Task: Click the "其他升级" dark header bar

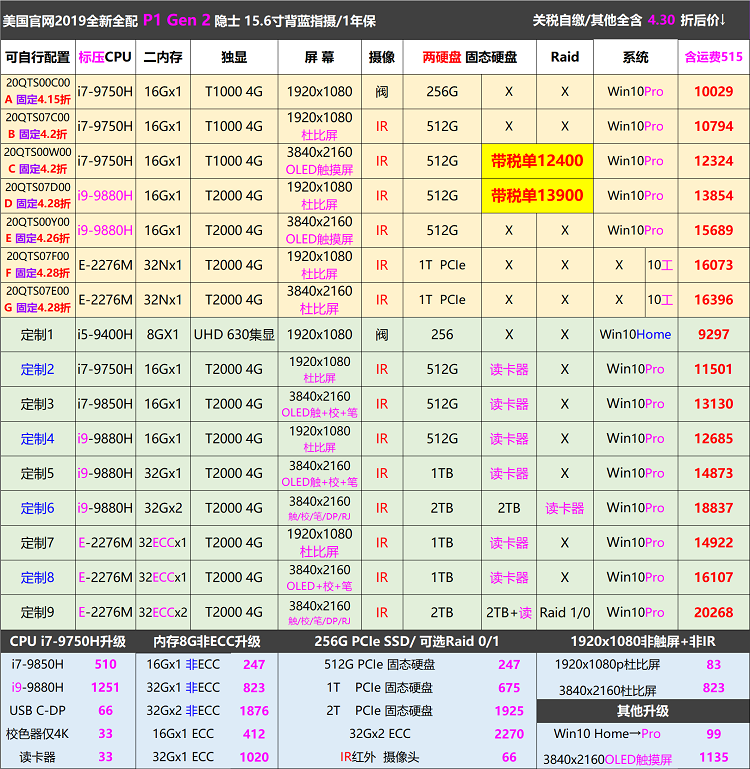Action: 643,711
